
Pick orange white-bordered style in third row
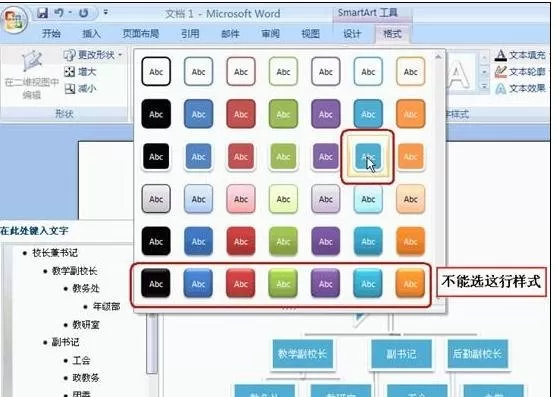pos(410,157)
